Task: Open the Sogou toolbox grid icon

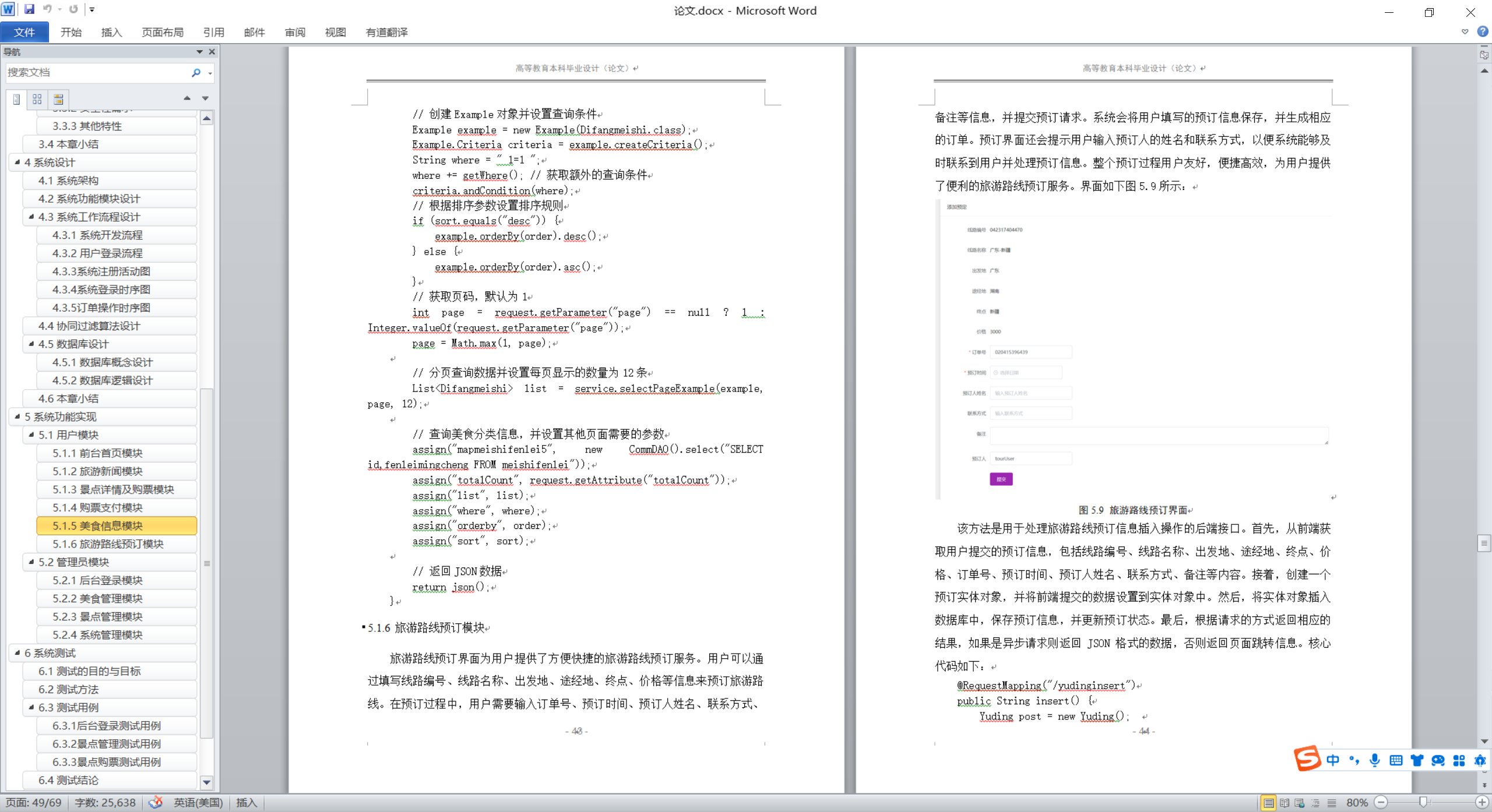Action: (1459, 760)
